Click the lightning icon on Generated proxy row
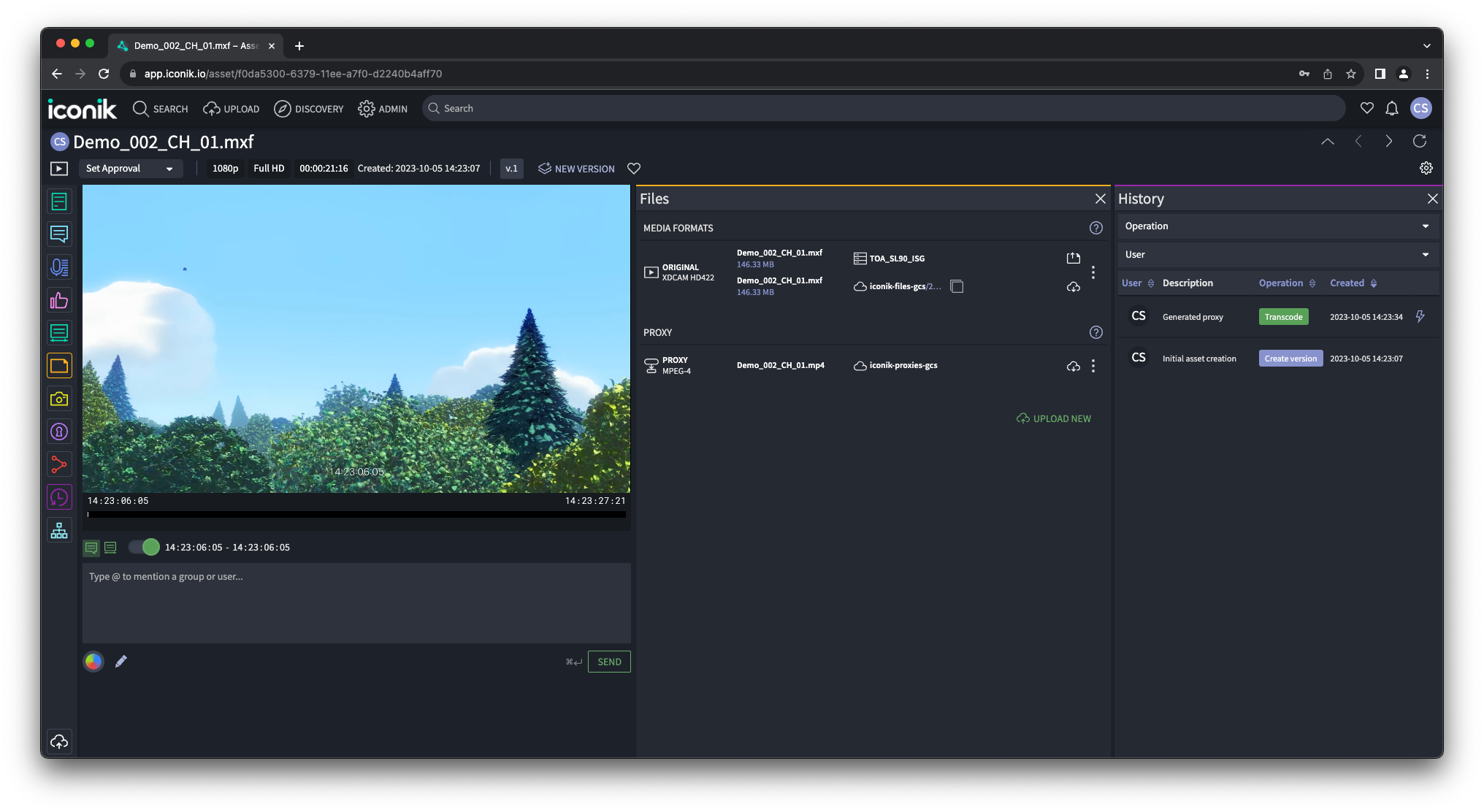This screenshot has height=812, width=1484. click(1420, 316)
